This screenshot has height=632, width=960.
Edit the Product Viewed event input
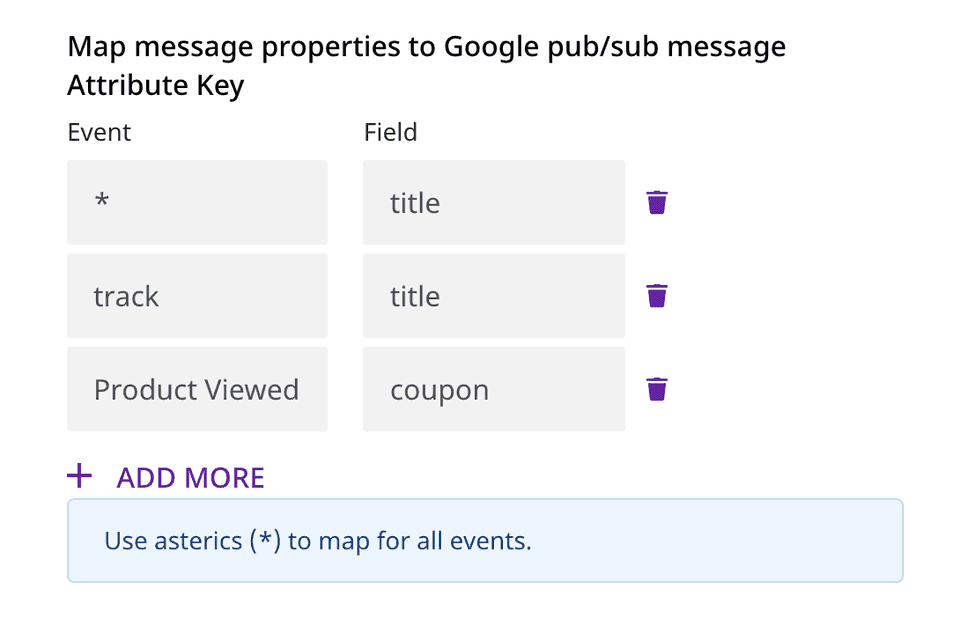point(197,389)
